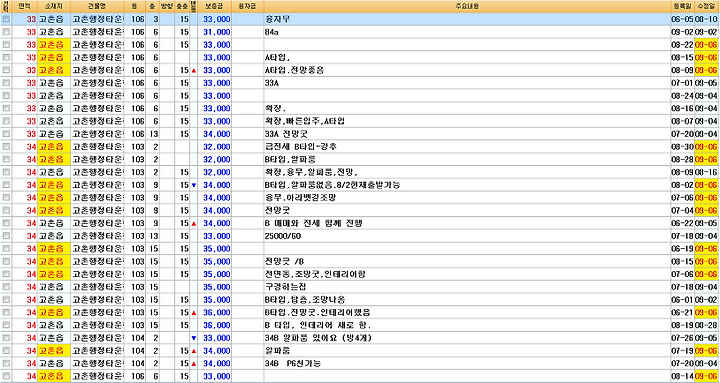Click the 구경하는집 note
Image resolution: width=720 pixels, height=383 pixels.
tap(285, 287)
